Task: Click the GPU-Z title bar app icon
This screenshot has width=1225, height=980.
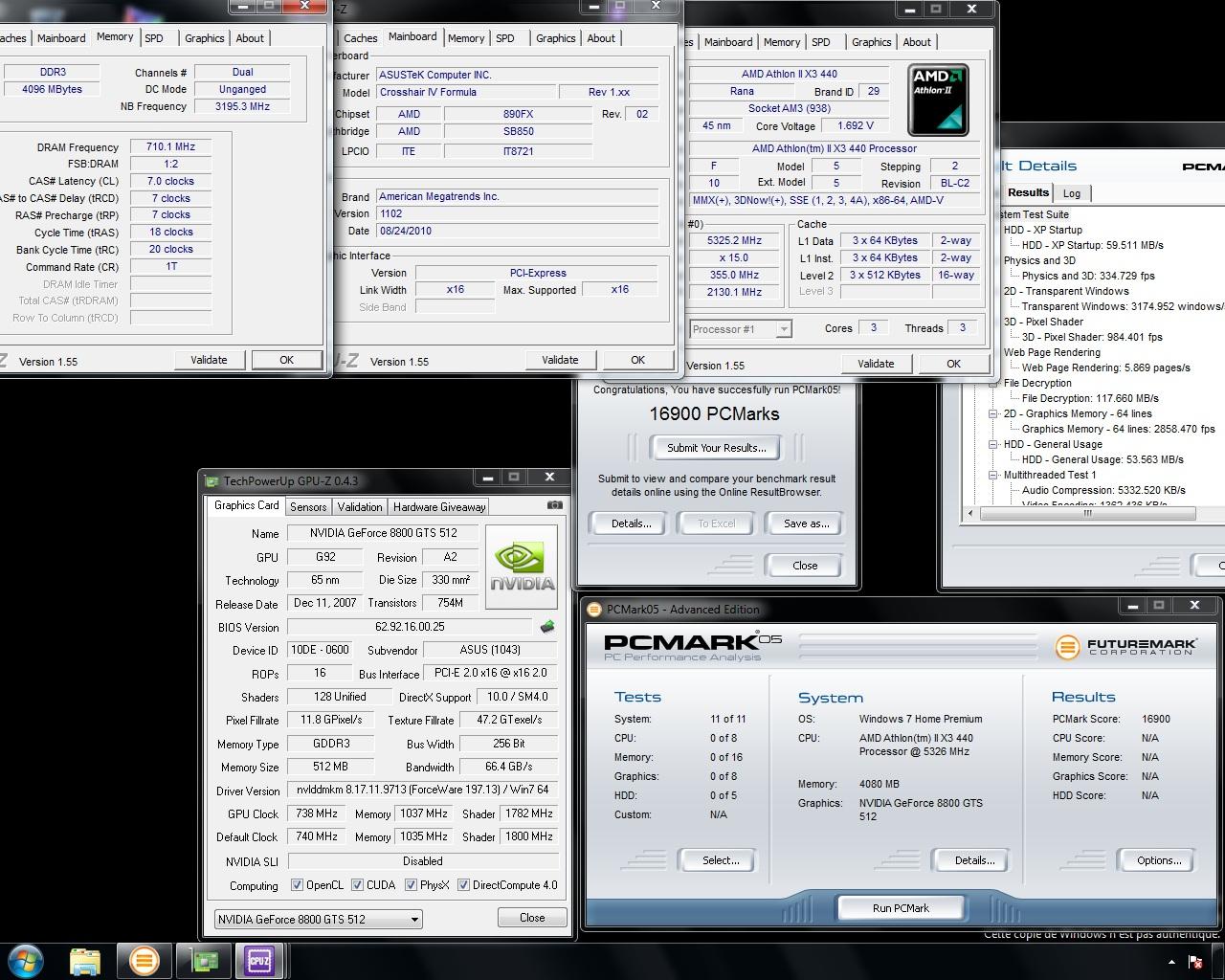Action: coord(212,480)
